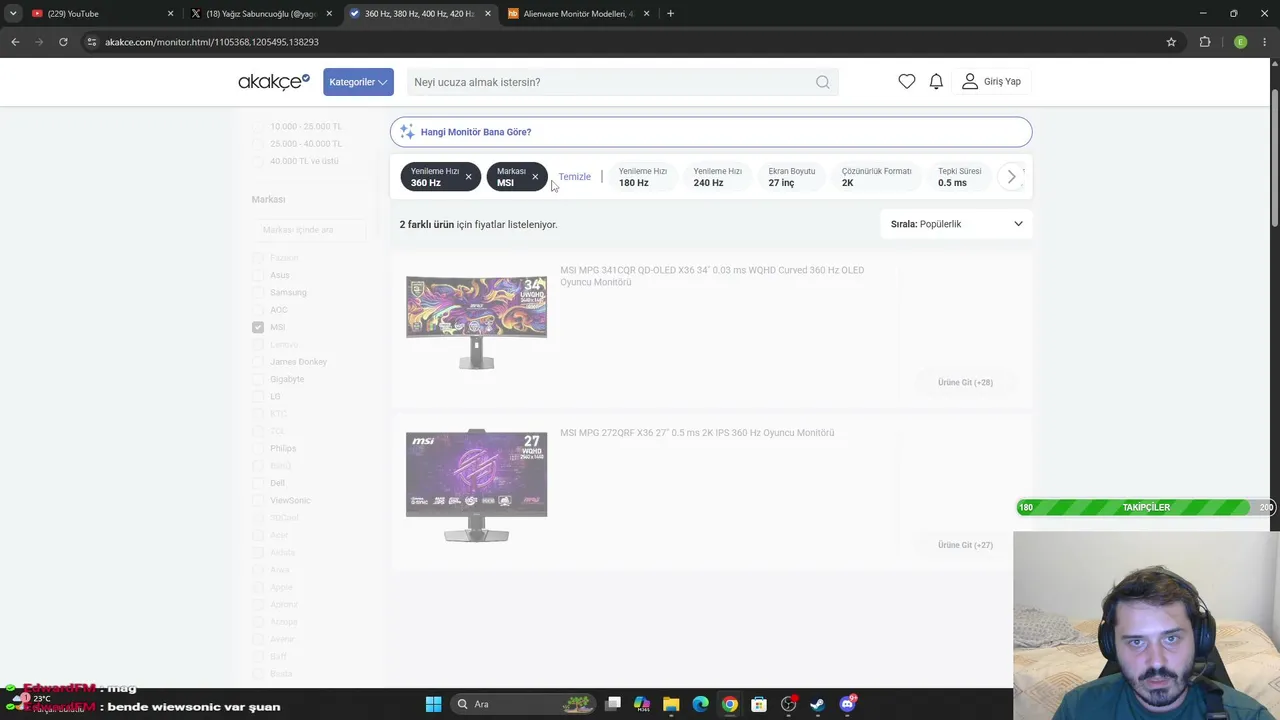Close the YouTube tab

170,14
